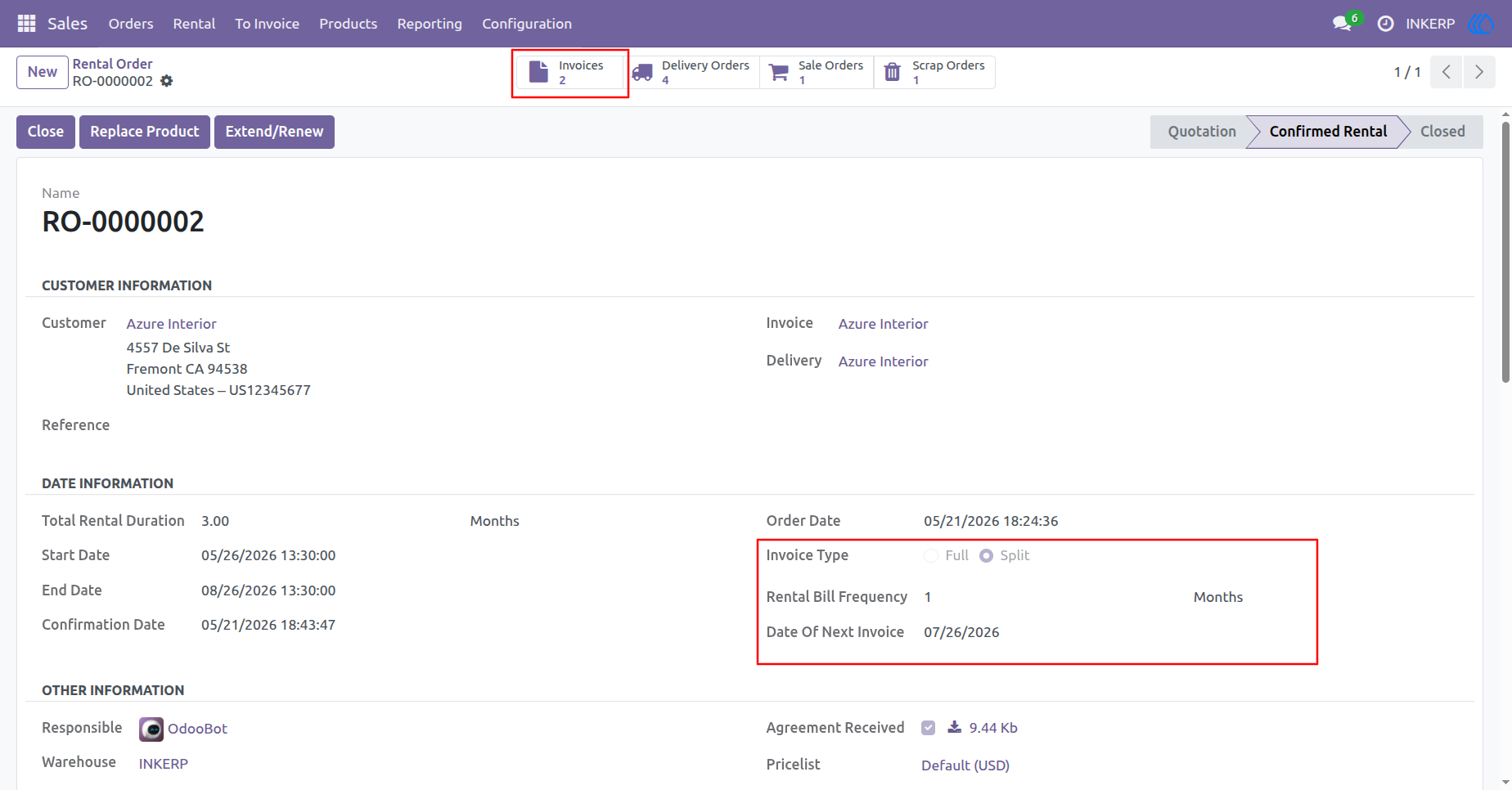Open the Invoice address Azure Interior link
This screenshot has width=1512, height=790.
[x=883, y=324]
